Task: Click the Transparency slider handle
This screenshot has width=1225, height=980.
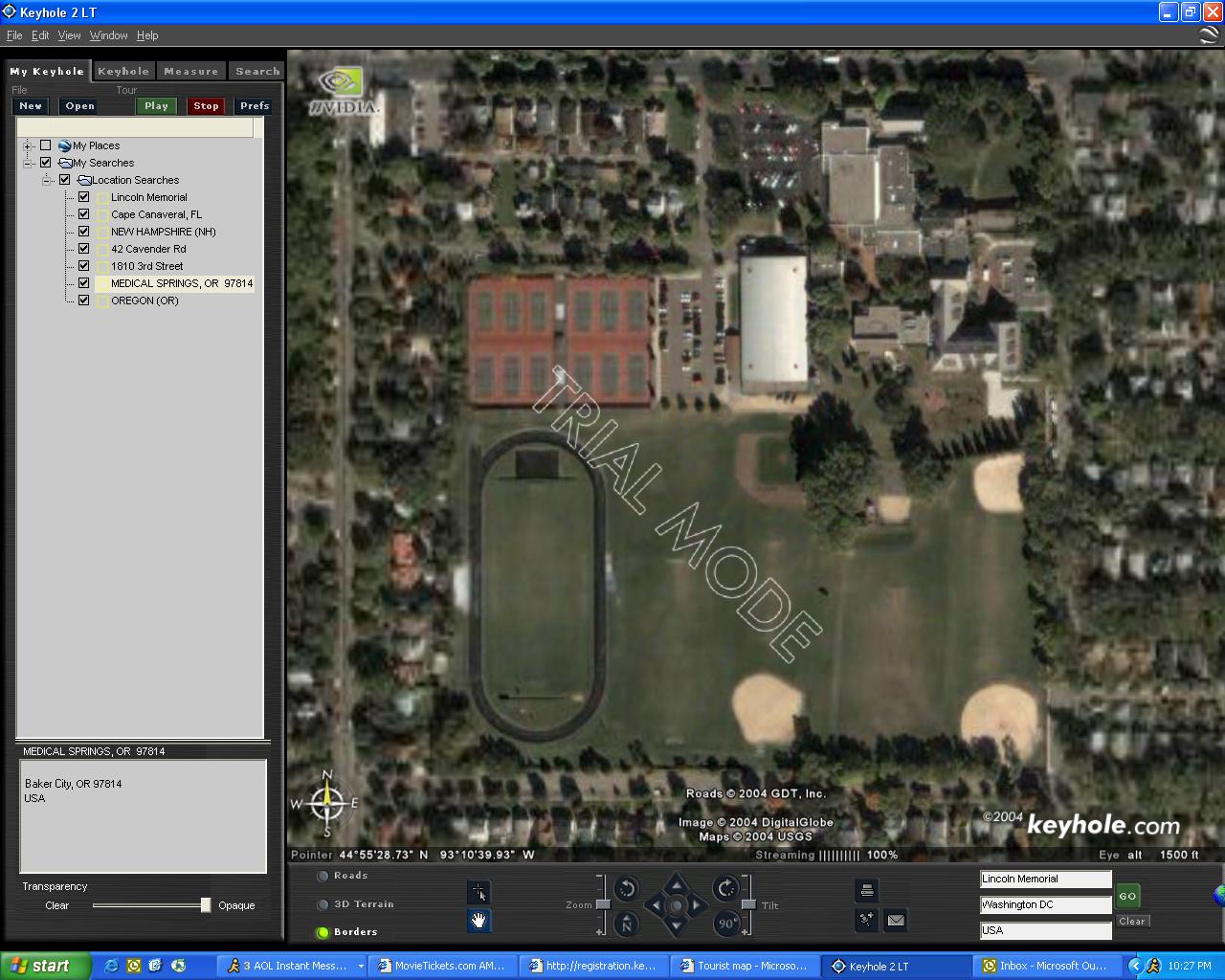Action: [x=206, y=905]
